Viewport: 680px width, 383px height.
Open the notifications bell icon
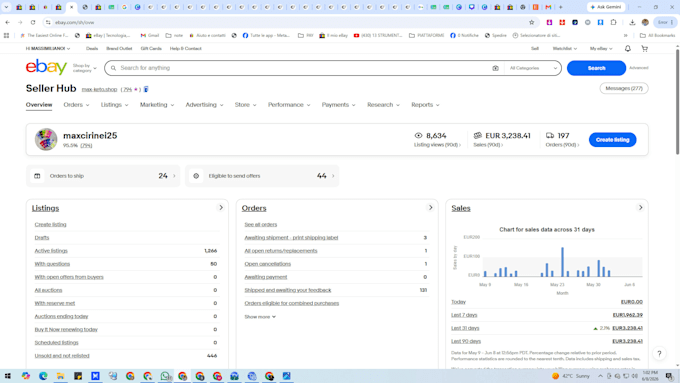[628, 49]
